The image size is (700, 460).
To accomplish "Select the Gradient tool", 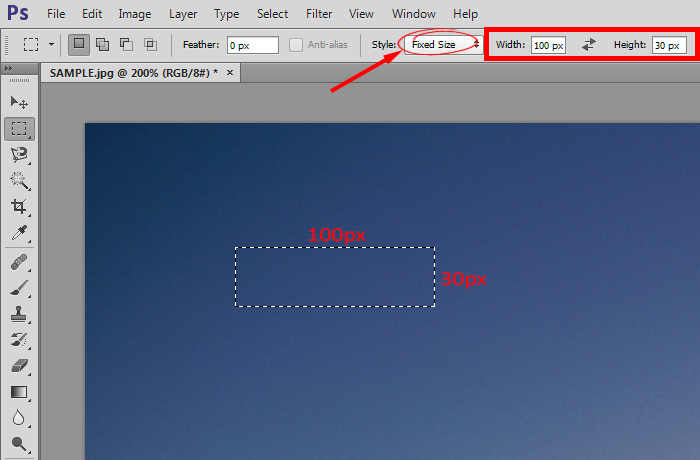I will pyautogui.click(x=19, y=392).
